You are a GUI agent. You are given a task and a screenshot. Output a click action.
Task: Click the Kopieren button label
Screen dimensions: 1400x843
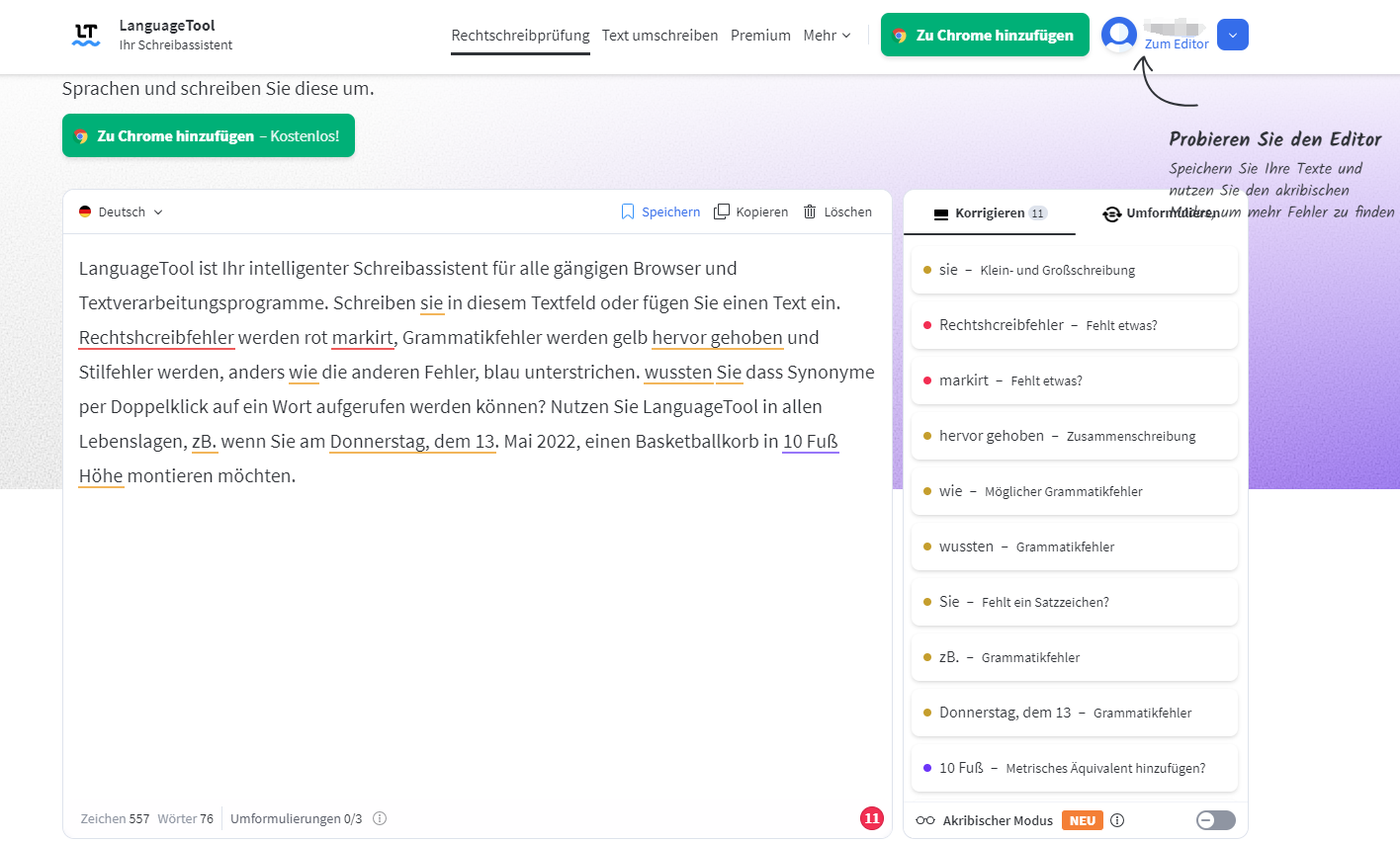pyautogui.click(x=762, y=211)
